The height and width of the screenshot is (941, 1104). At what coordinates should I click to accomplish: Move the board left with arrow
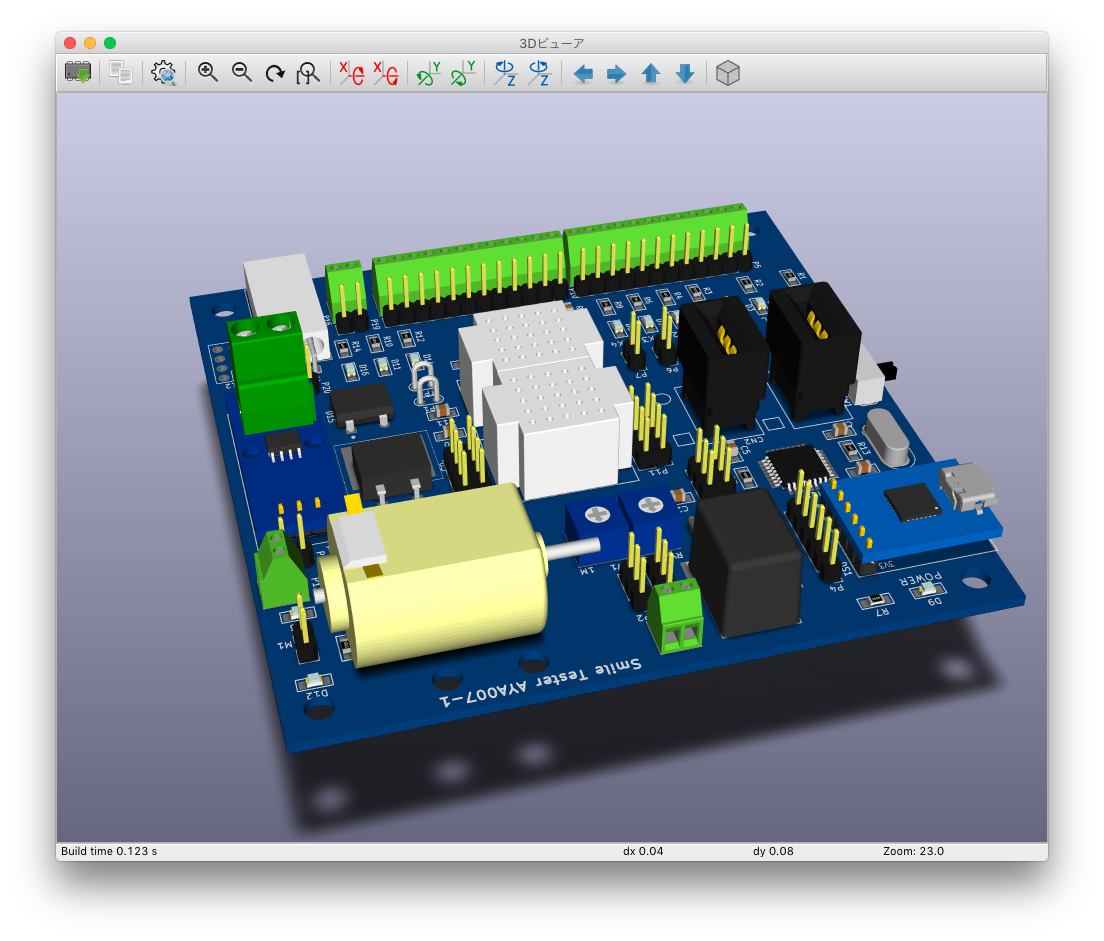pos(582,73)
